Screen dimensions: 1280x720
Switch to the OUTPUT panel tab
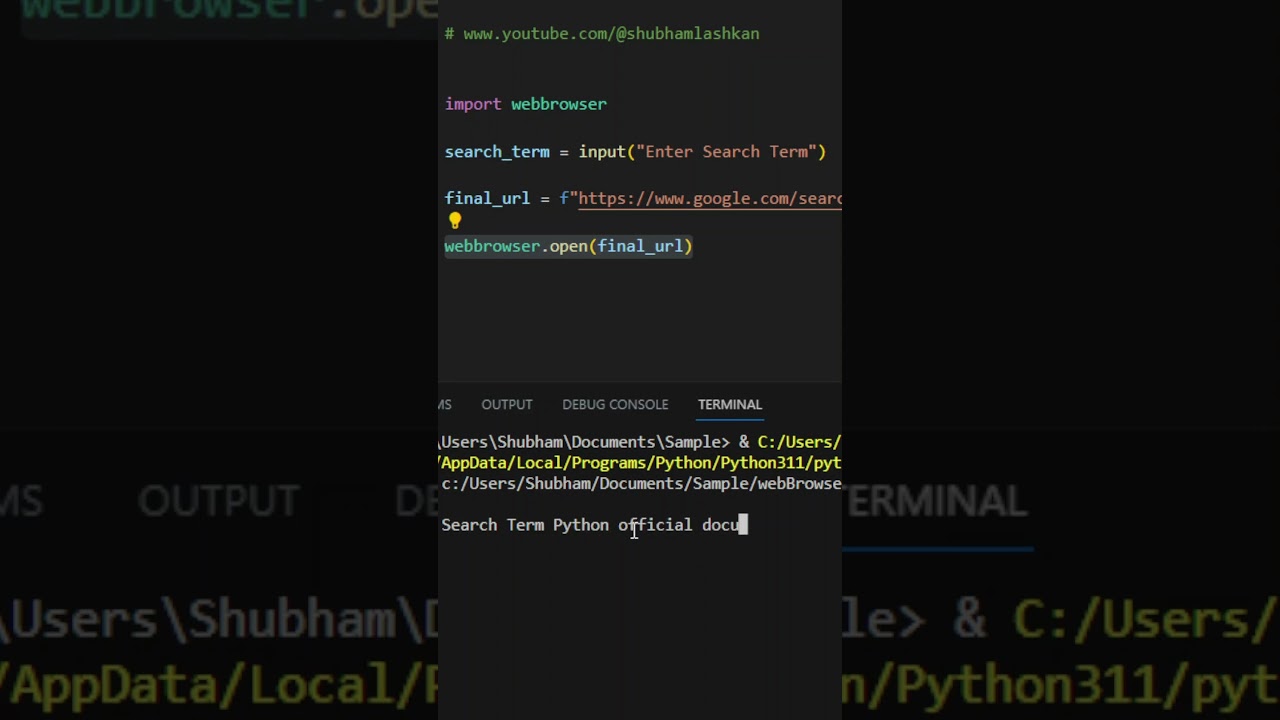tap(506, 405)
